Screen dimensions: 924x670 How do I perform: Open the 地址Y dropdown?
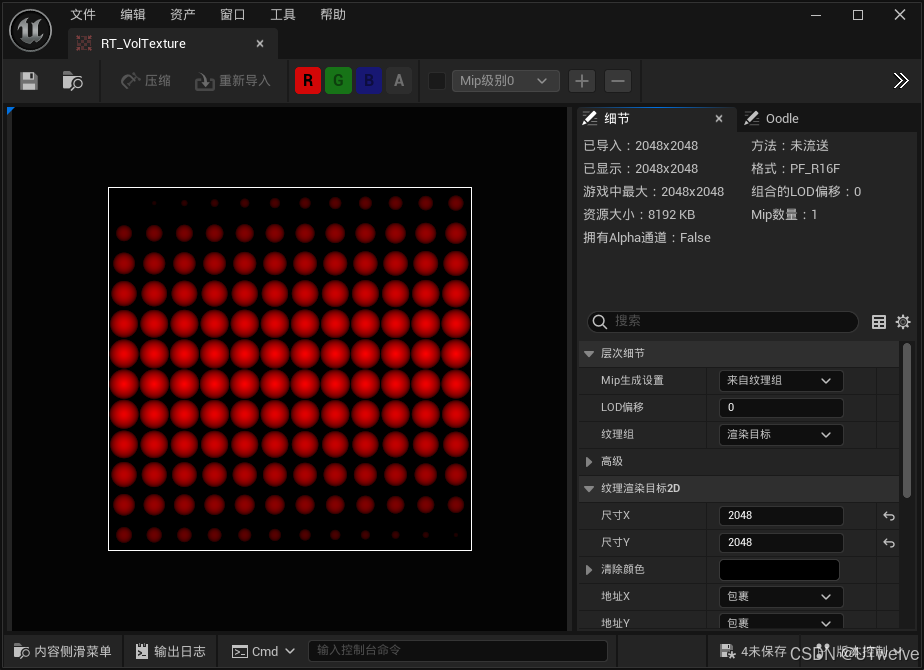781,622
